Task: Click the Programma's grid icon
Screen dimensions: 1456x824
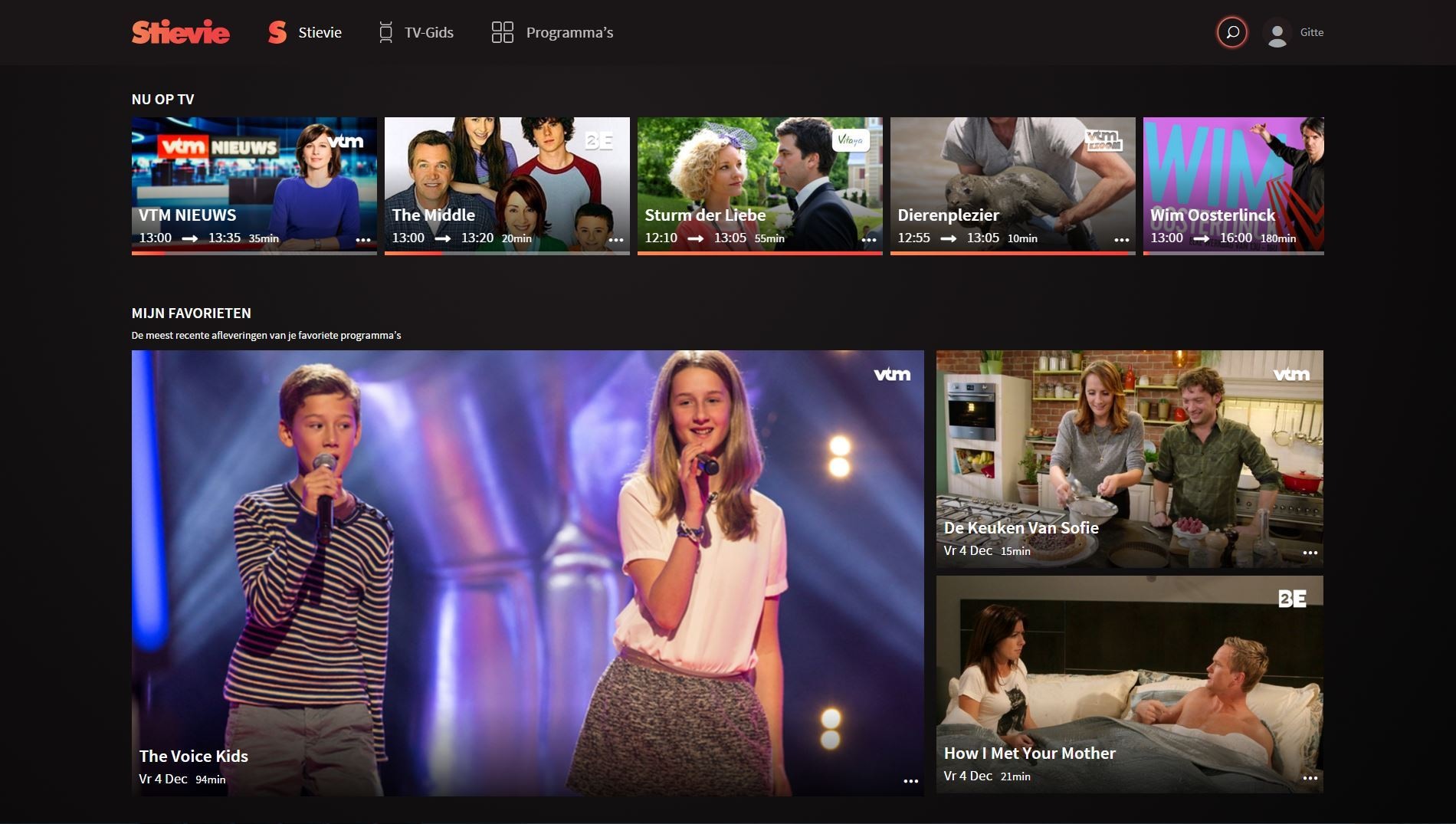Action: (502, 32)
